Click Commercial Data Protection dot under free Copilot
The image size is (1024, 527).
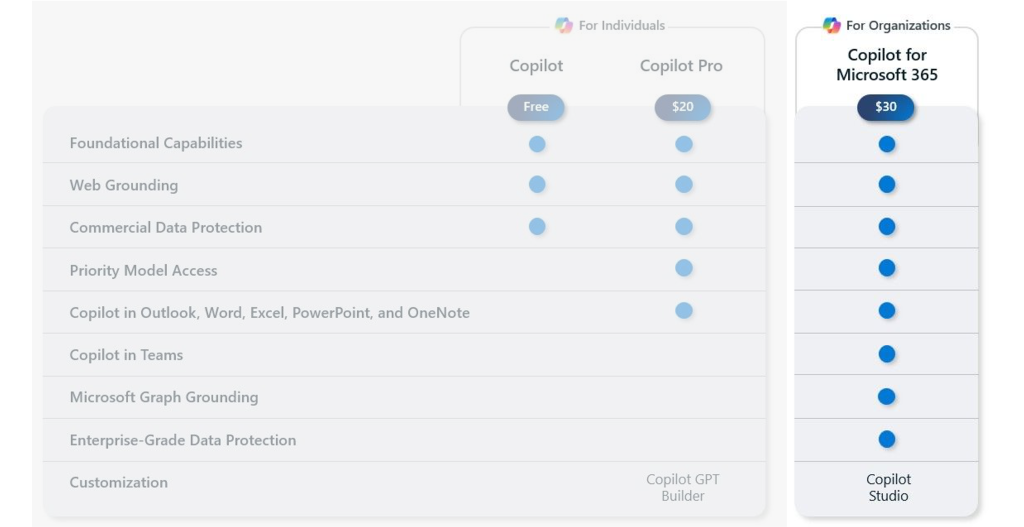click(537, 227)
